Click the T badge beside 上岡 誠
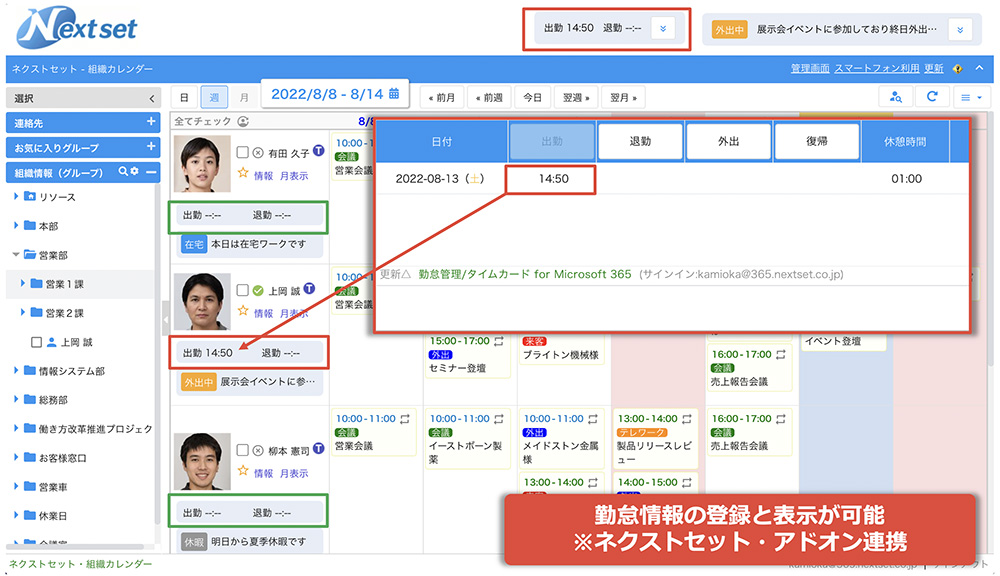 pos(309,289)
